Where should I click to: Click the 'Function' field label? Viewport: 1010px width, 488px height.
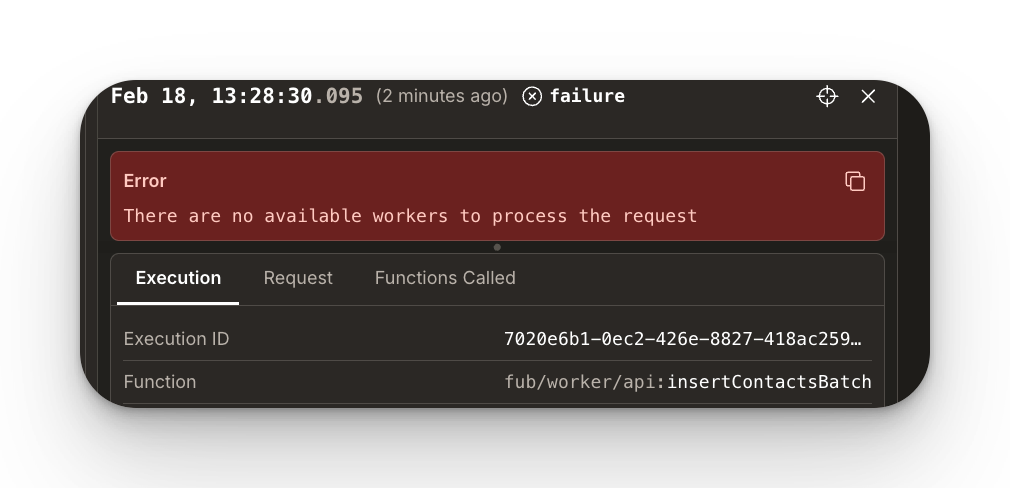click(x=160, y=382)
